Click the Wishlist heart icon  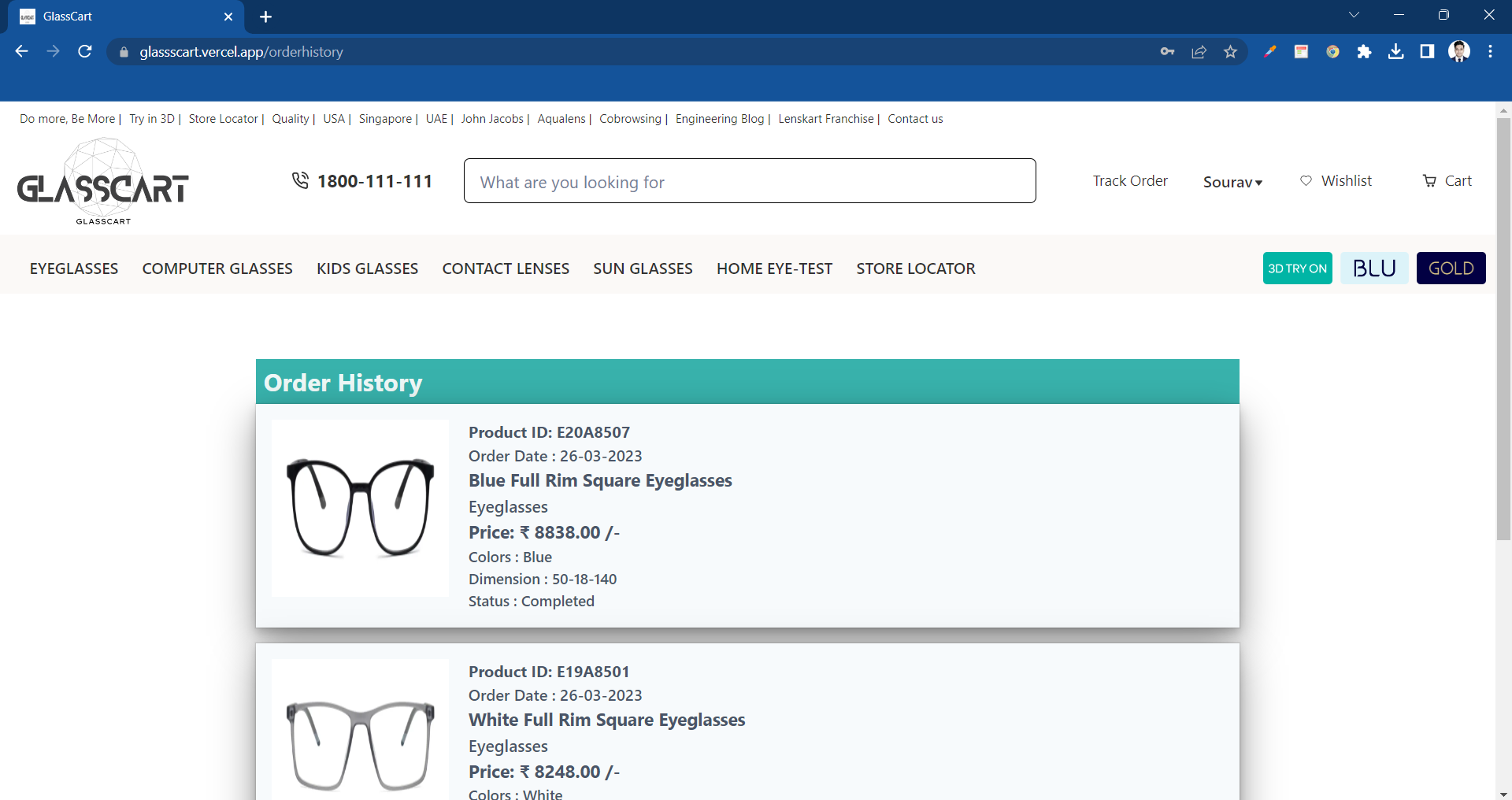pos(1306,181)
